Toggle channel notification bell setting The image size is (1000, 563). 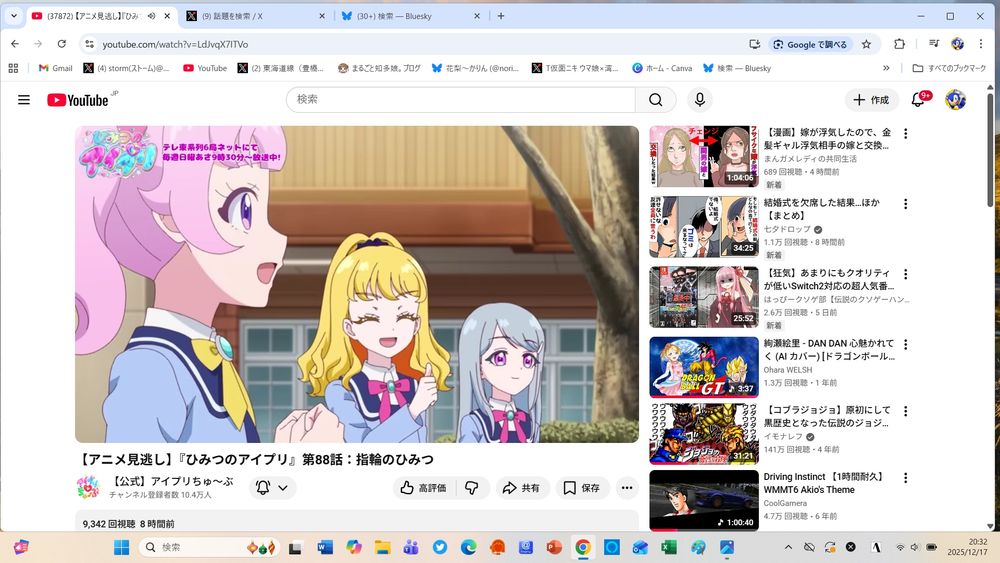point(272,488)
